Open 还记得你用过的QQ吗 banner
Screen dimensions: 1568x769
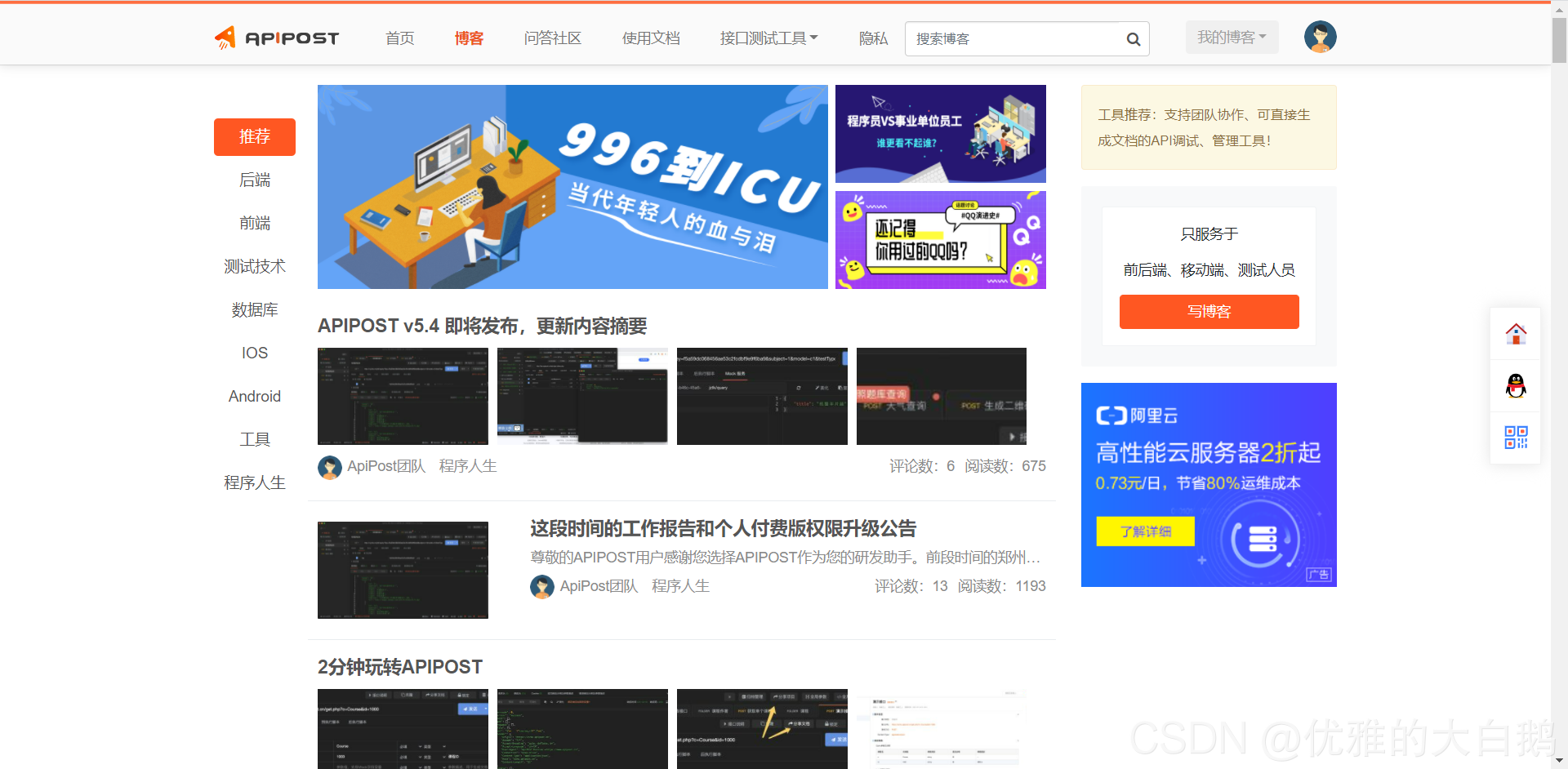tap(941, 240)
